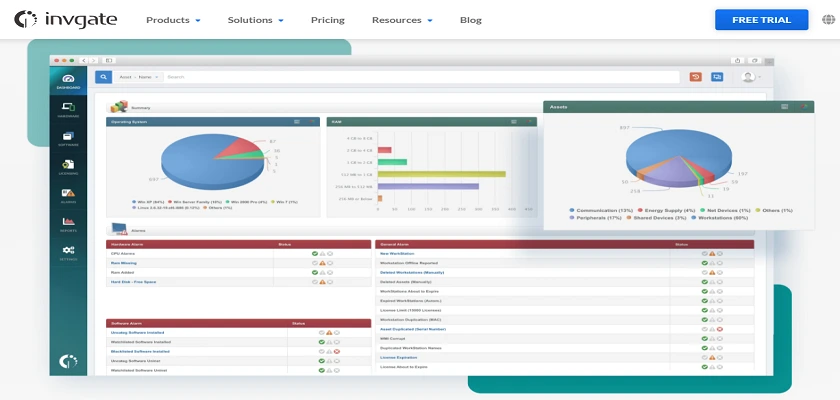The image size is (840, 400).
Task: Click the globe language icon
Action: (x=828, y=20)
